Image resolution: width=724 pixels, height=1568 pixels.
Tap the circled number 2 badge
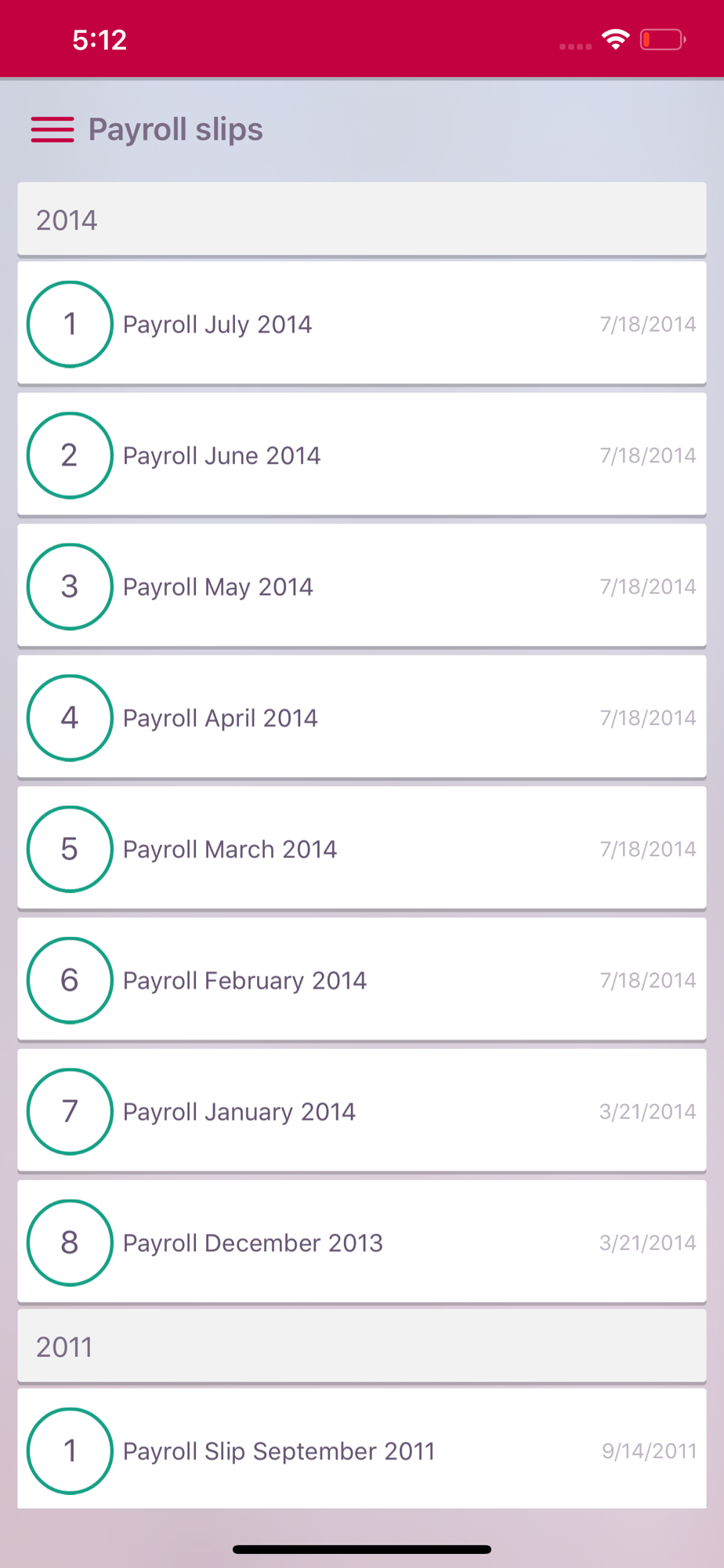(x=70, y=456)
